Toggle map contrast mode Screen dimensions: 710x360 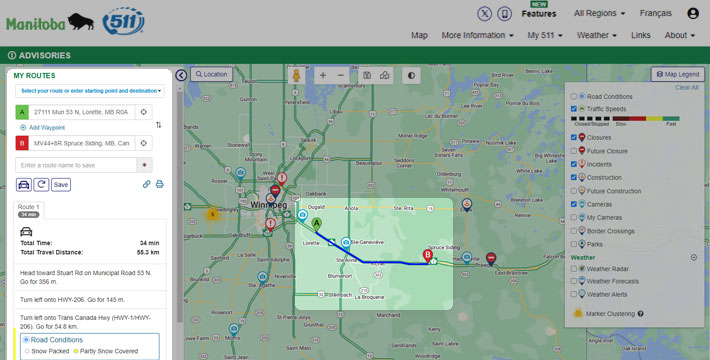[x=411, y=76]
